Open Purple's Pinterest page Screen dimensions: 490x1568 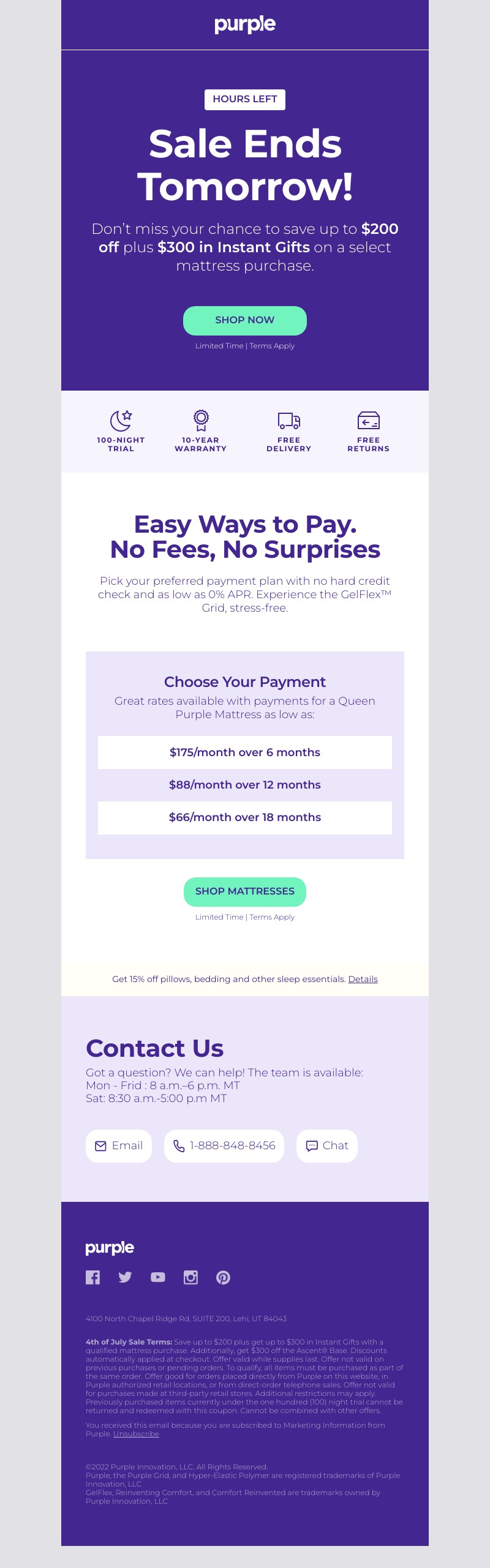[223, 1277]
